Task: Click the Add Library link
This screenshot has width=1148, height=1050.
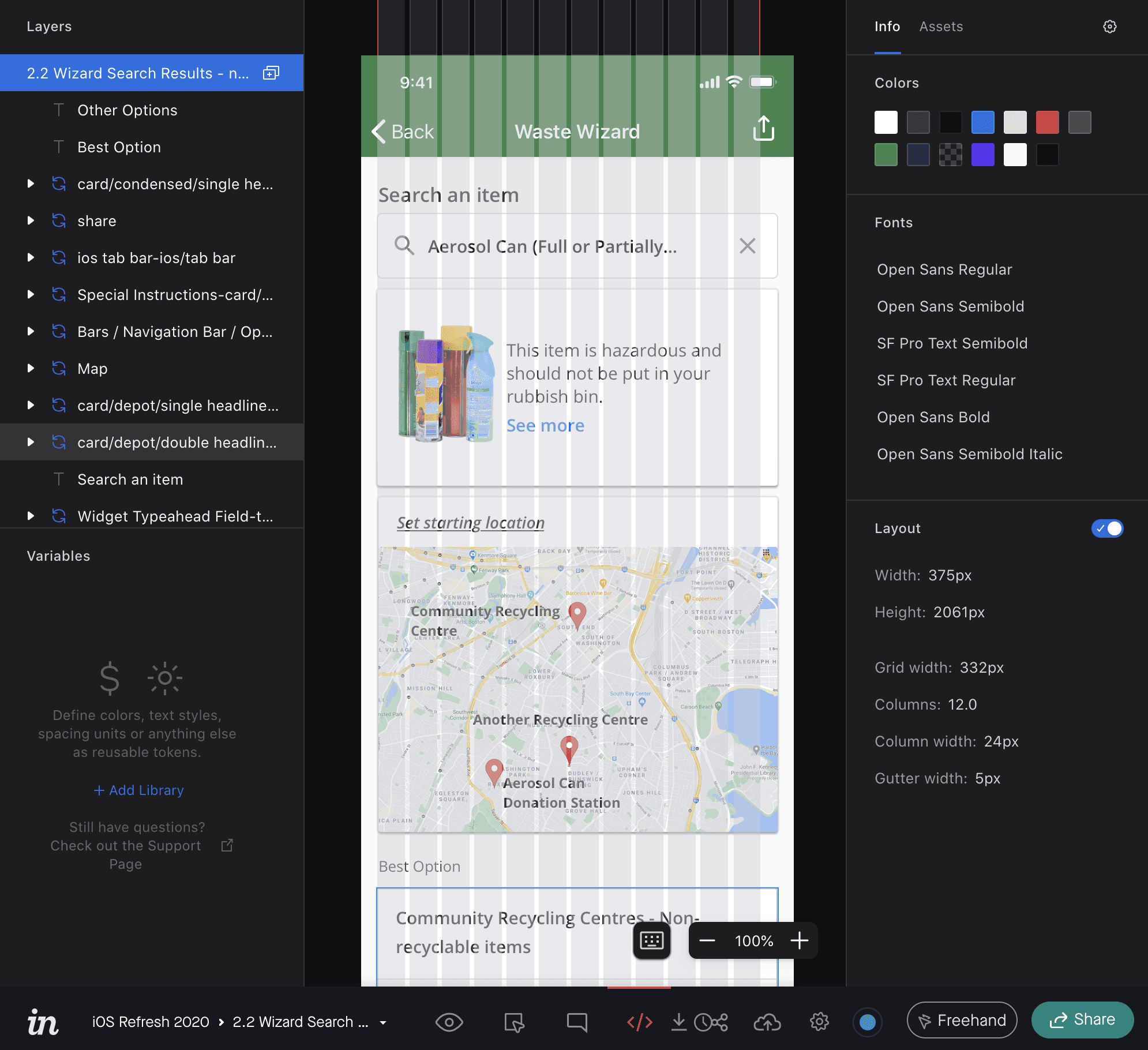Action: (x=138, y=790)
